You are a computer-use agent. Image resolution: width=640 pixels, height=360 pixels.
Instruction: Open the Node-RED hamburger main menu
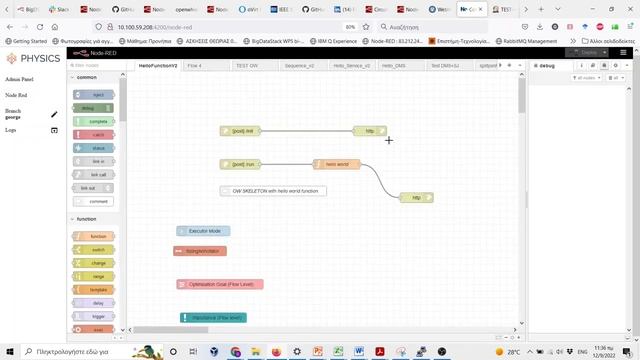coord(623,53)
